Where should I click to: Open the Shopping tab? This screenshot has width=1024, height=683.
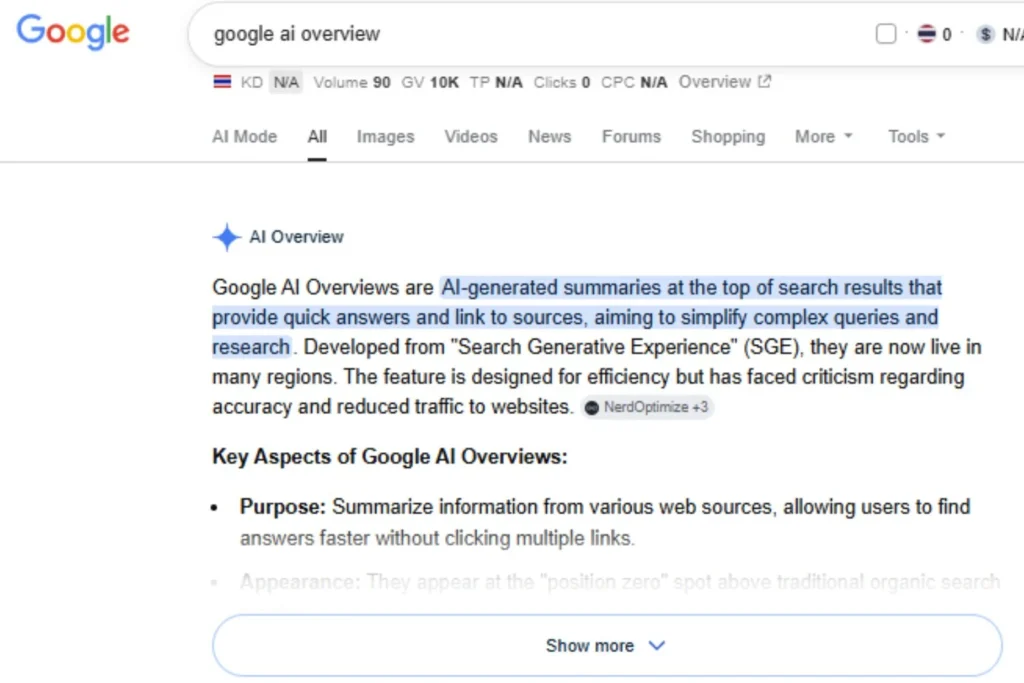tap(728, 136)
